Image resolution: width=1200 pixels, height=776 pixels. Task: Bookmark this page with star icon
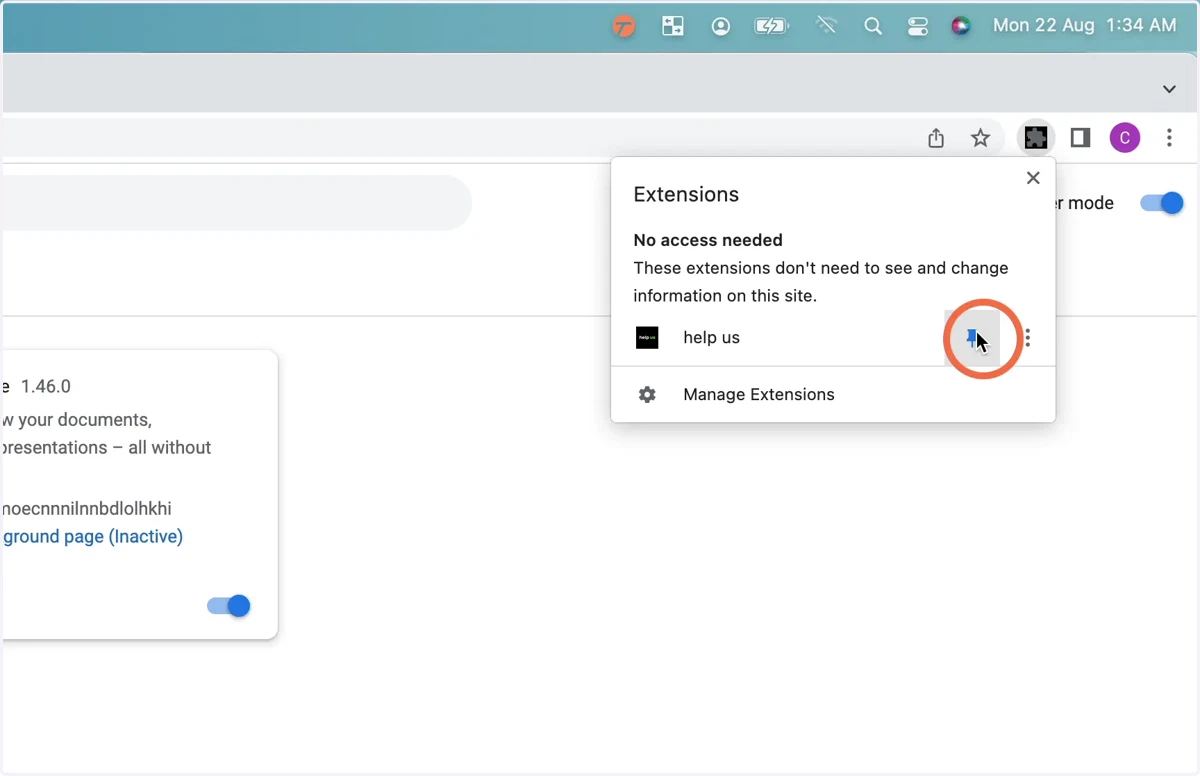(981, 138)
